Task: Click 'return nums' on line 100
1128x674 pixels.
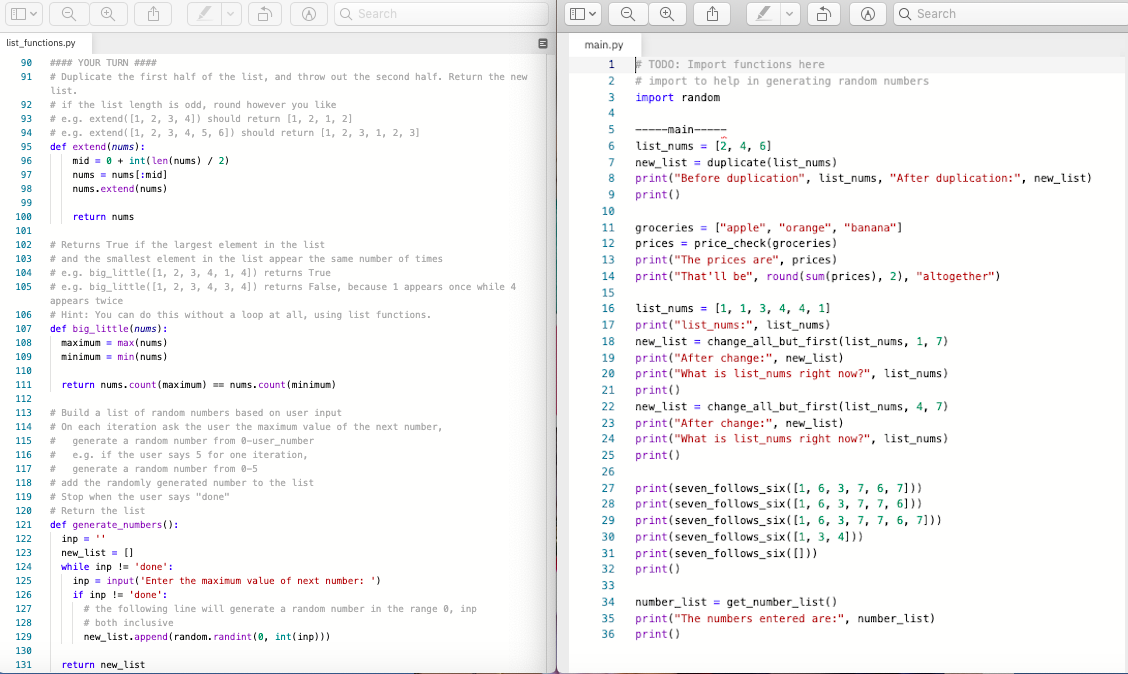Action: pyautogui.click(x=103, y=217)
